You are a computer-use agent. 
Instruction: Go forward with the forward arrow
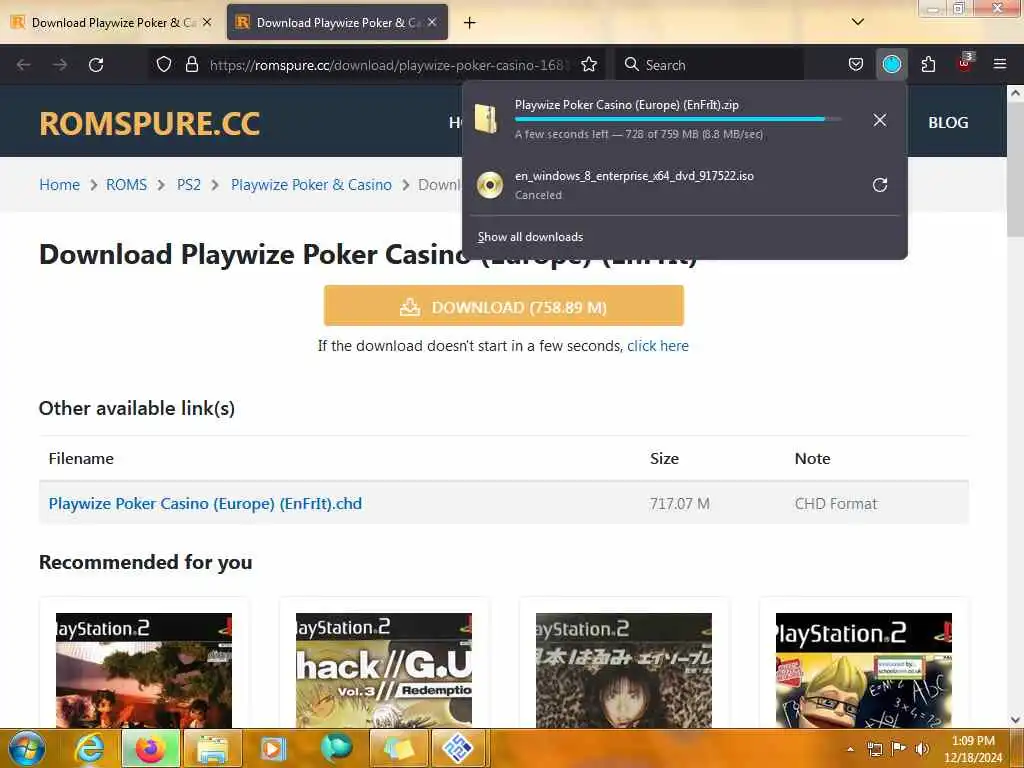click(x=60, y=65)
